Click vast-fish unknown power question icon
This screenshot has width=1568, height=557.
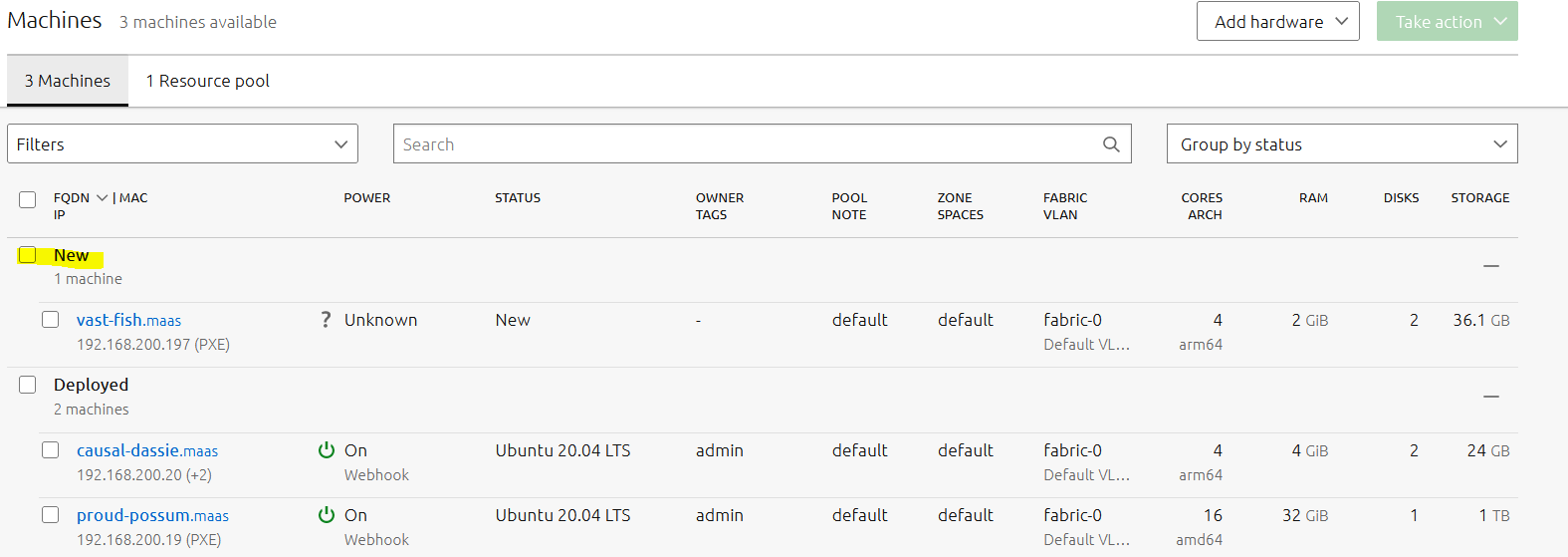click(326, 320)
